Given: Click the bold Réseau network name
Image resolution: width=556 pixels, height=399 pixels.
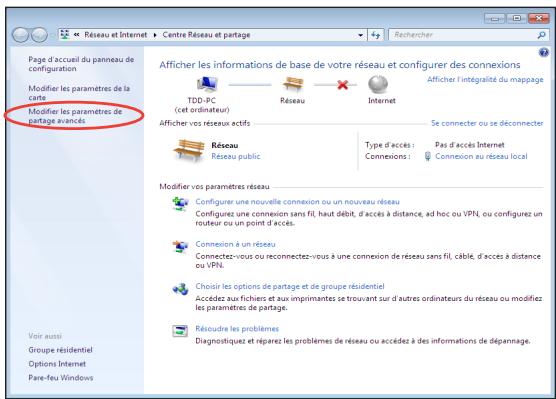Looking at the screenshot, I should [x=225, y=145].
